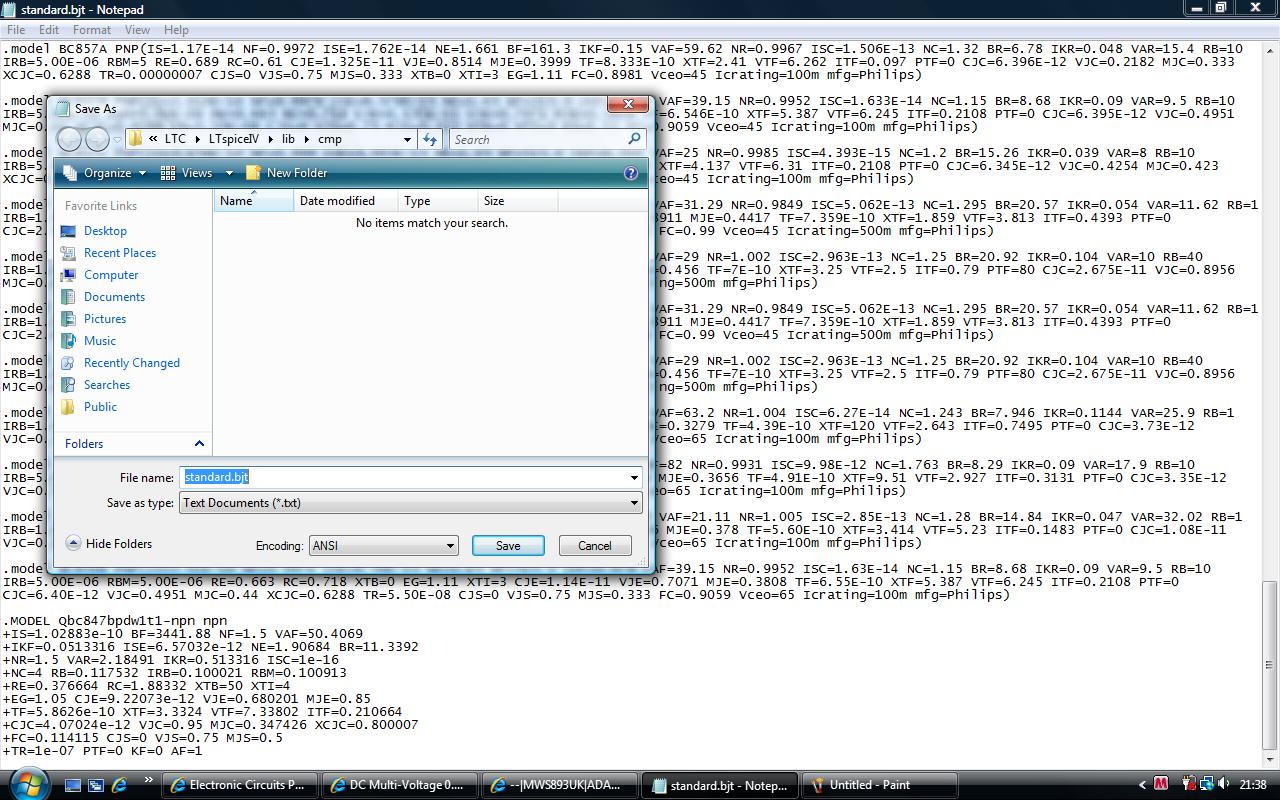Select the lib breadcrumb folder
1280x800 pixels.
[288, 139]
